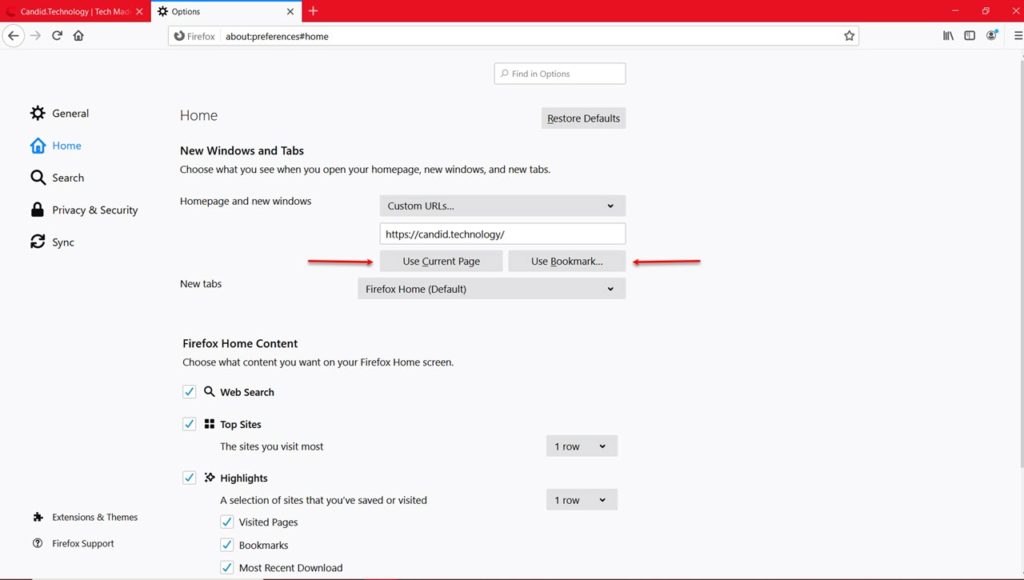Viewport: 1024px width, 580px height.
Task: Open the Firefox account icon
Action: (992, 36)
